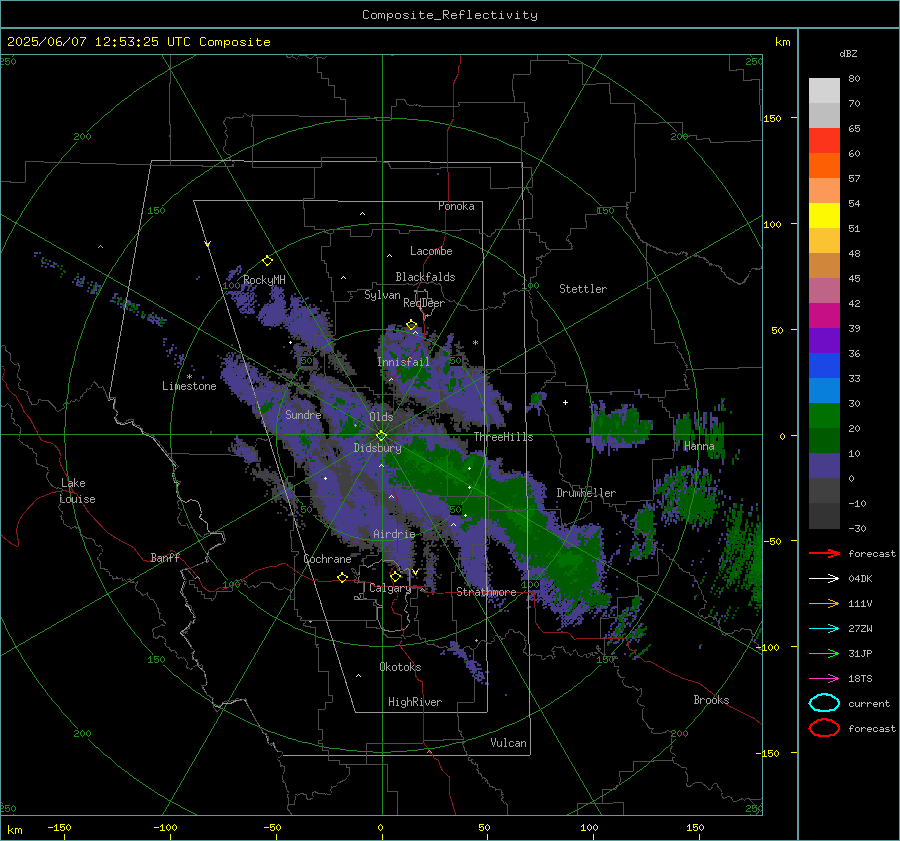Select the 54 dBZ yellow swatch
The image size is (900, 841).
824,215
